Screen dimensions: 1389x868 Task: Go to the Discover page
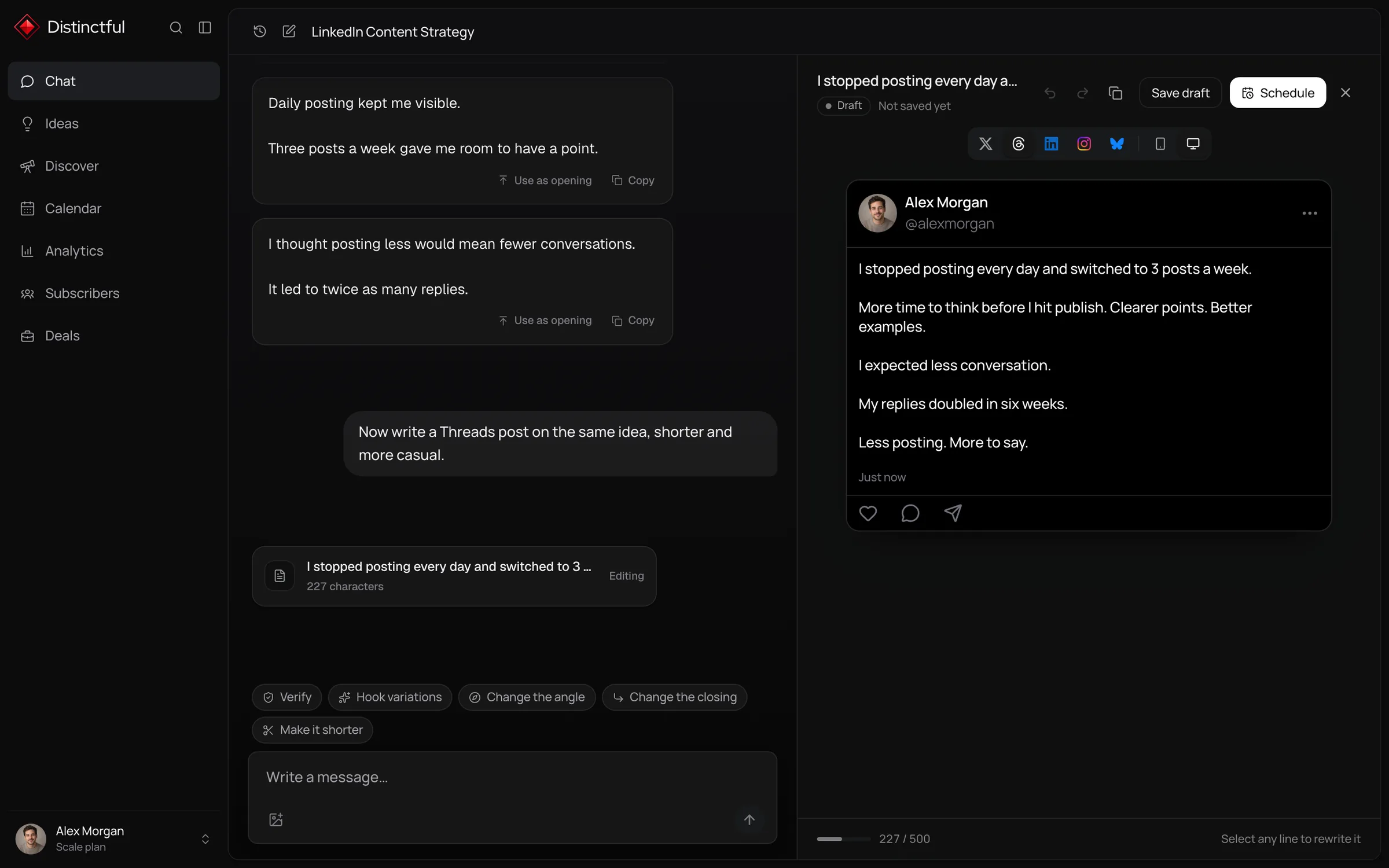point(114,166)
